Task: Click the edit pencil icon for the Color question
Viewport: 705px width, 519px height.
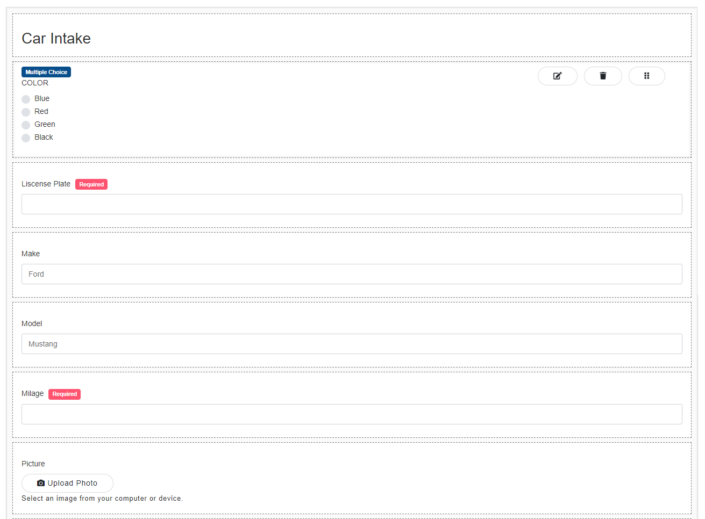Action: pyautogui.click(x=557, y=76)
